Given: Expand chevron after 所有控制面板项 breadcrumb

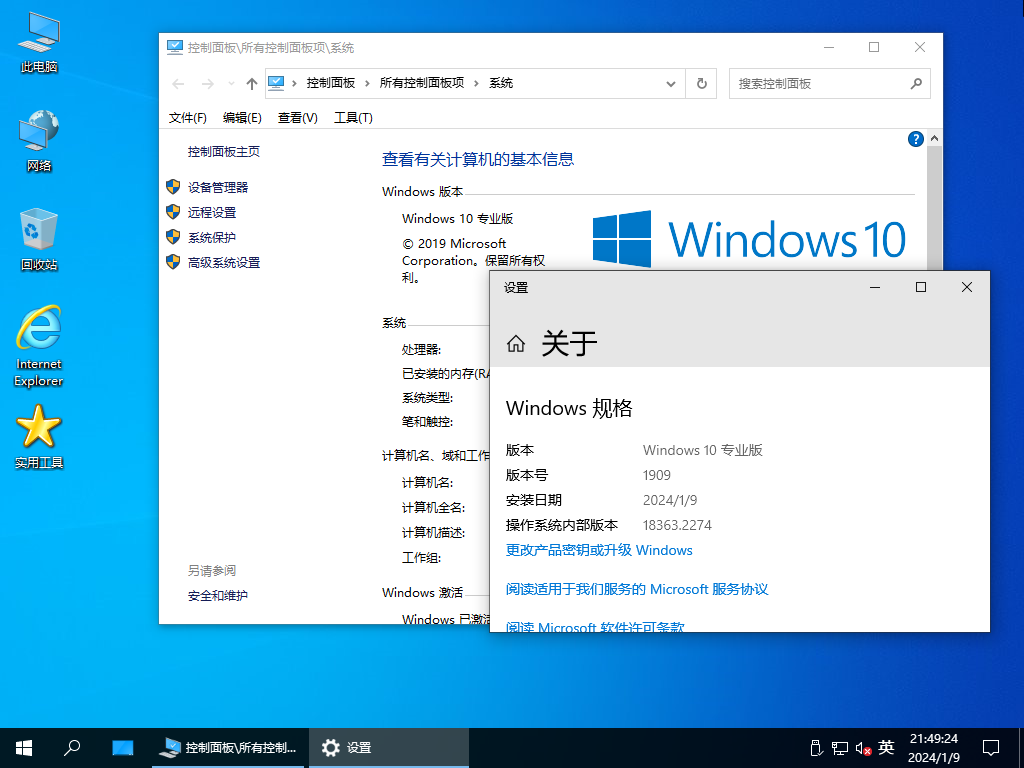Looking at the screenshot, I should [476, 84].
